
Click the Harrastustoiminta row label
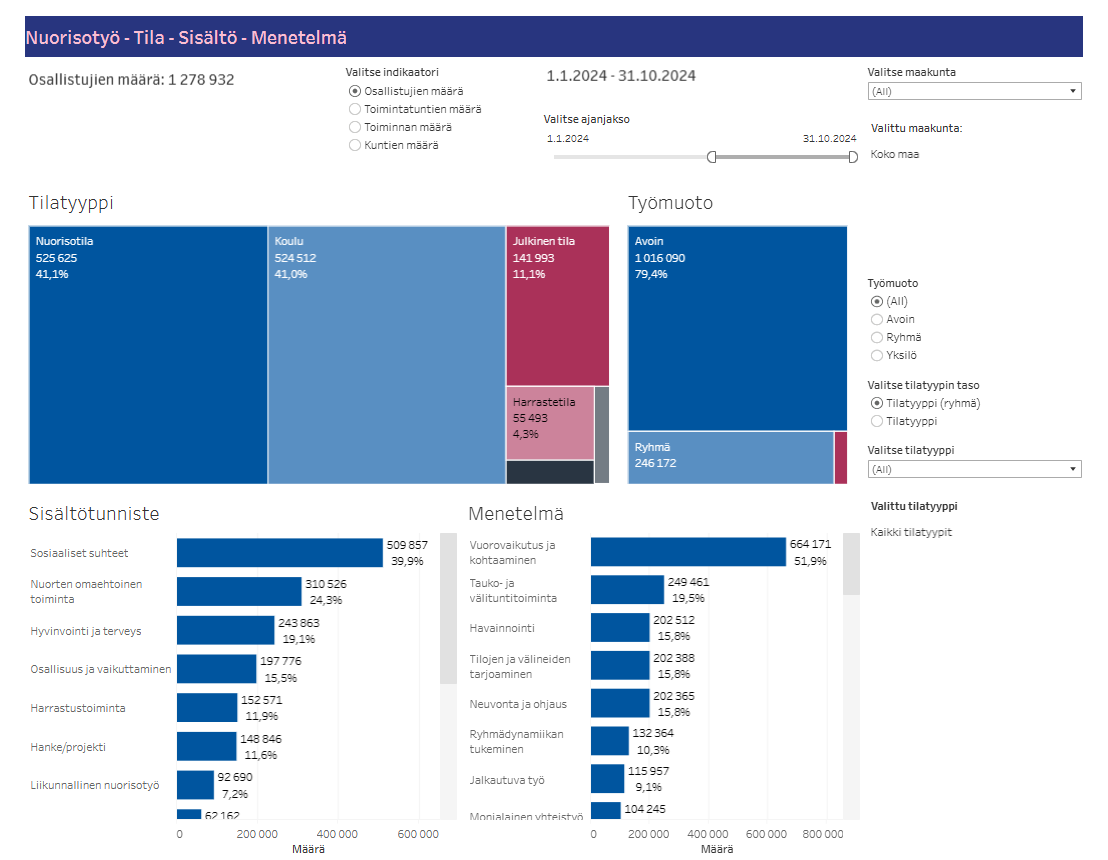(x=78, y=708)
